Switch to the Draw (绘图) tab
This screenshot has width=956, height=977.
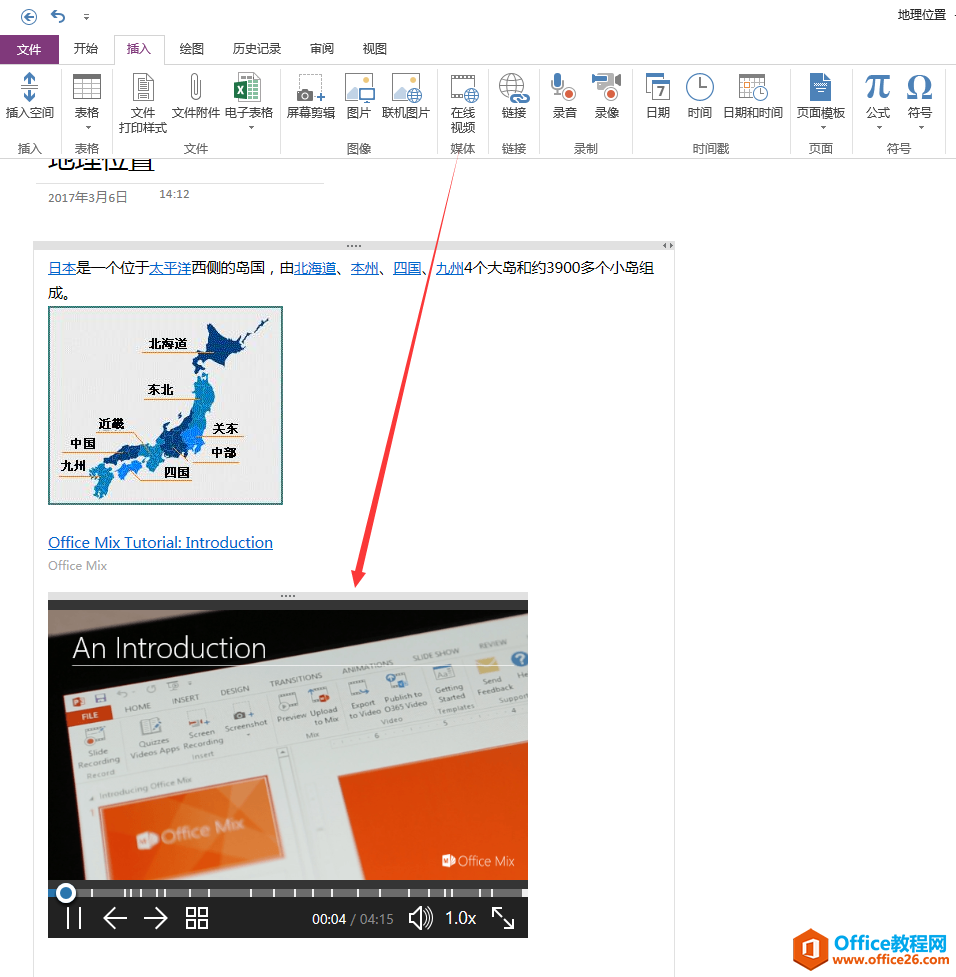click(192, 49)
